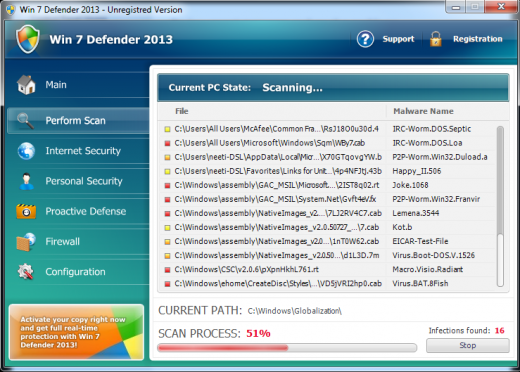
Task: Click the shield logo in header
Action: [x=28, y=39]
